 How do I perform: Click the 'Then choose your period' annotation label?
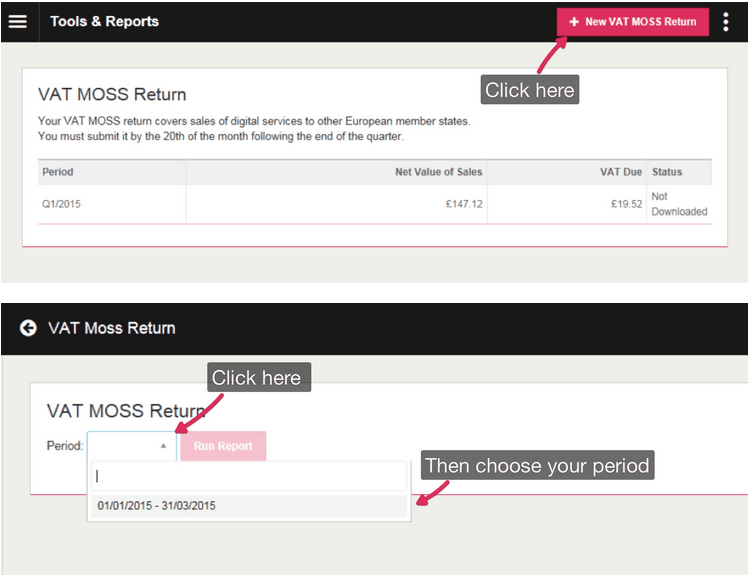pyautogui.click(x=537, y=466)
